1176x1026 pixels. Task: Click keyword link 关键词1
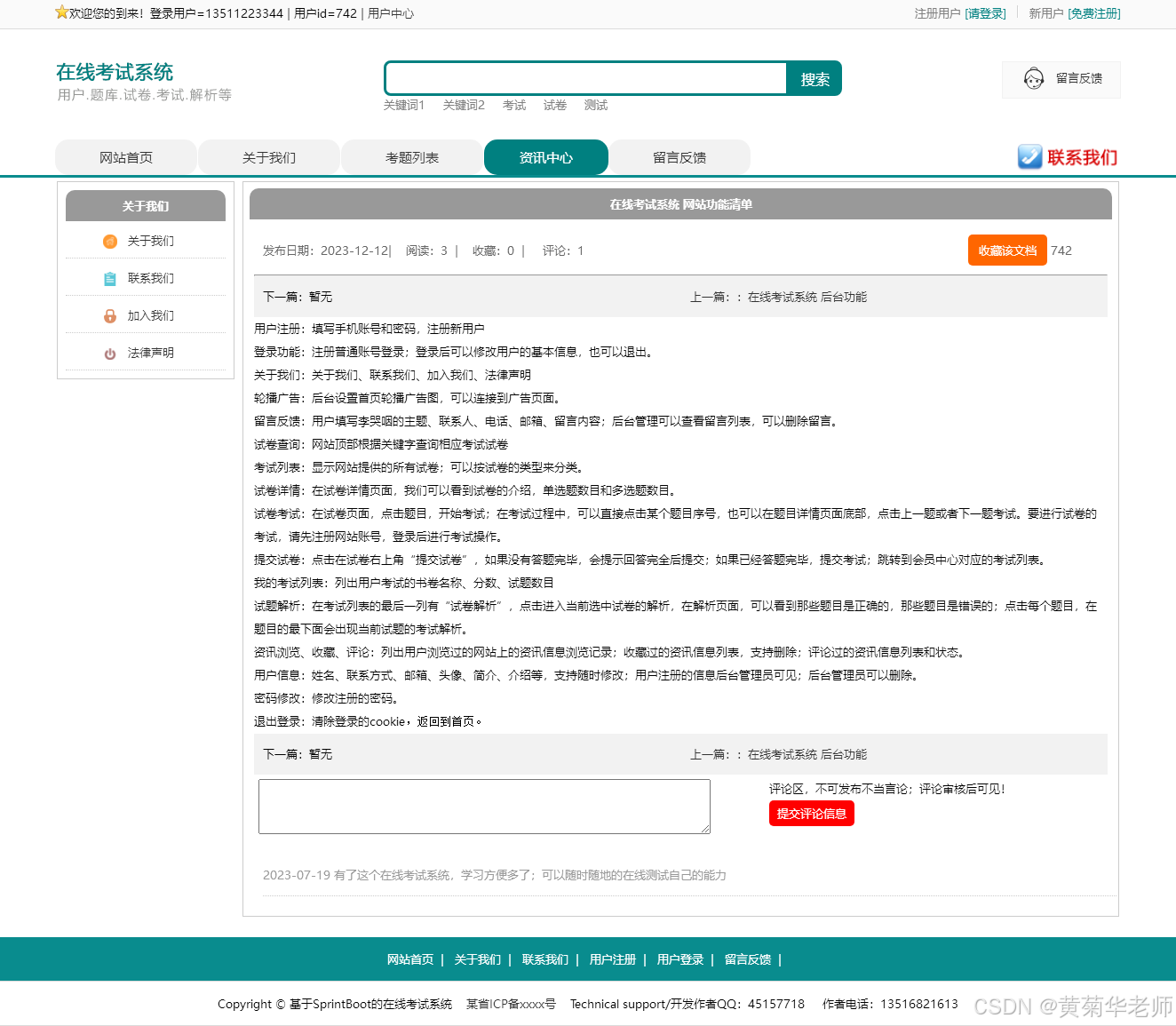pyautogui.click(x=404, y=105)
